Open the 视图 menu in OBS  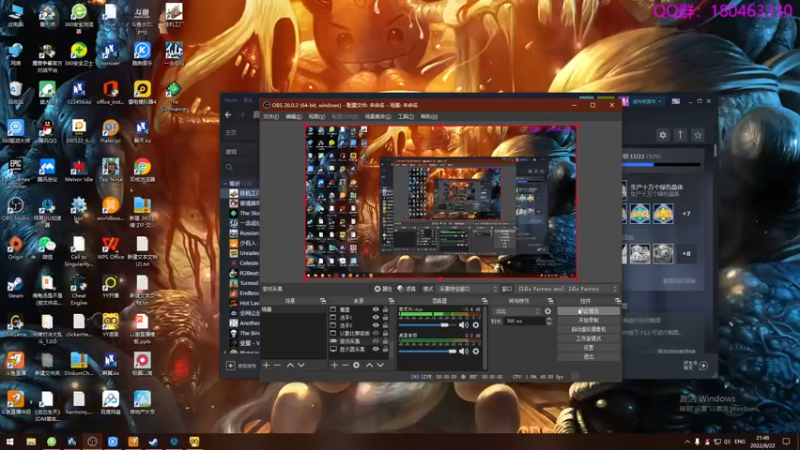pyautogui.click(x=316, y=117)
